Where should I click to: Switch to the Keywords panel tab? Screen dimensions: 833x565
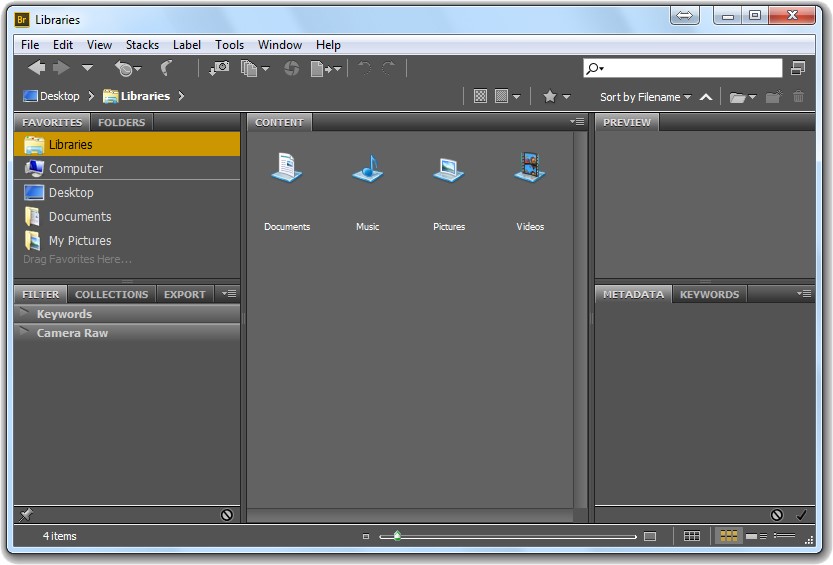tap(709, 294)
